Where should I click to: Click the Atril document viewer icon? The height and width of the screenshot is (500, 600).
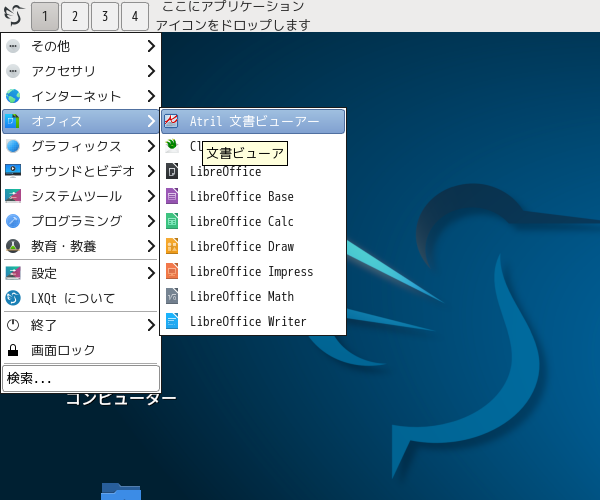coord(171,121)
